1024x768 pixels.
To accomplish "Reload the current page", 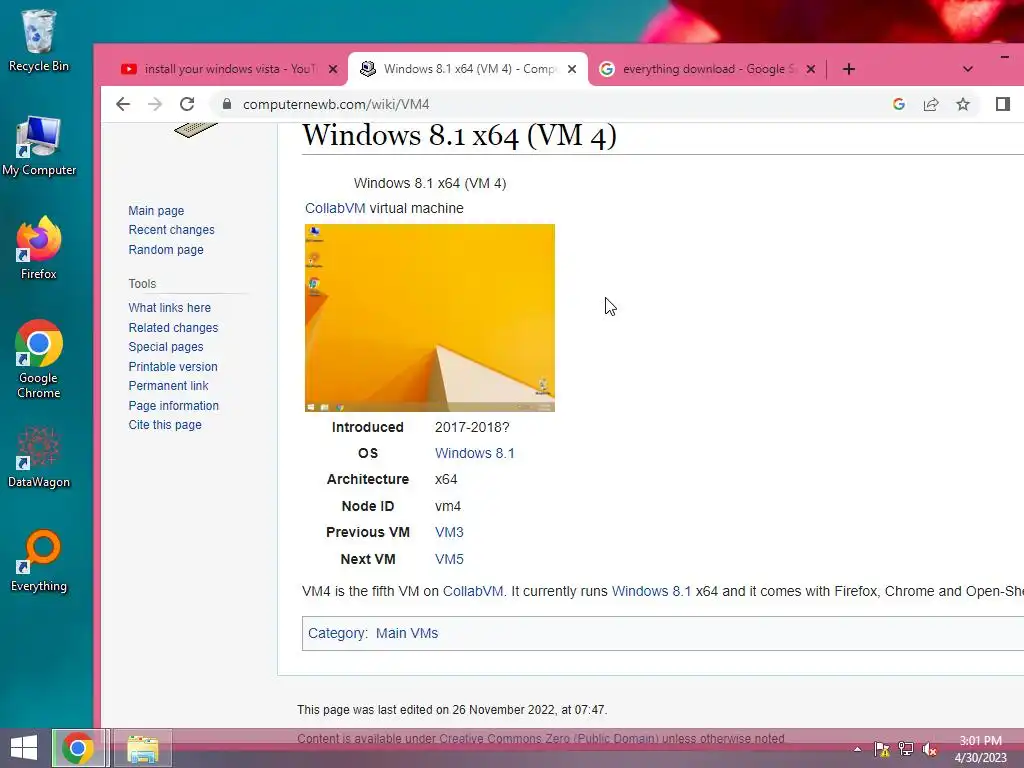I will click(187, 104).
